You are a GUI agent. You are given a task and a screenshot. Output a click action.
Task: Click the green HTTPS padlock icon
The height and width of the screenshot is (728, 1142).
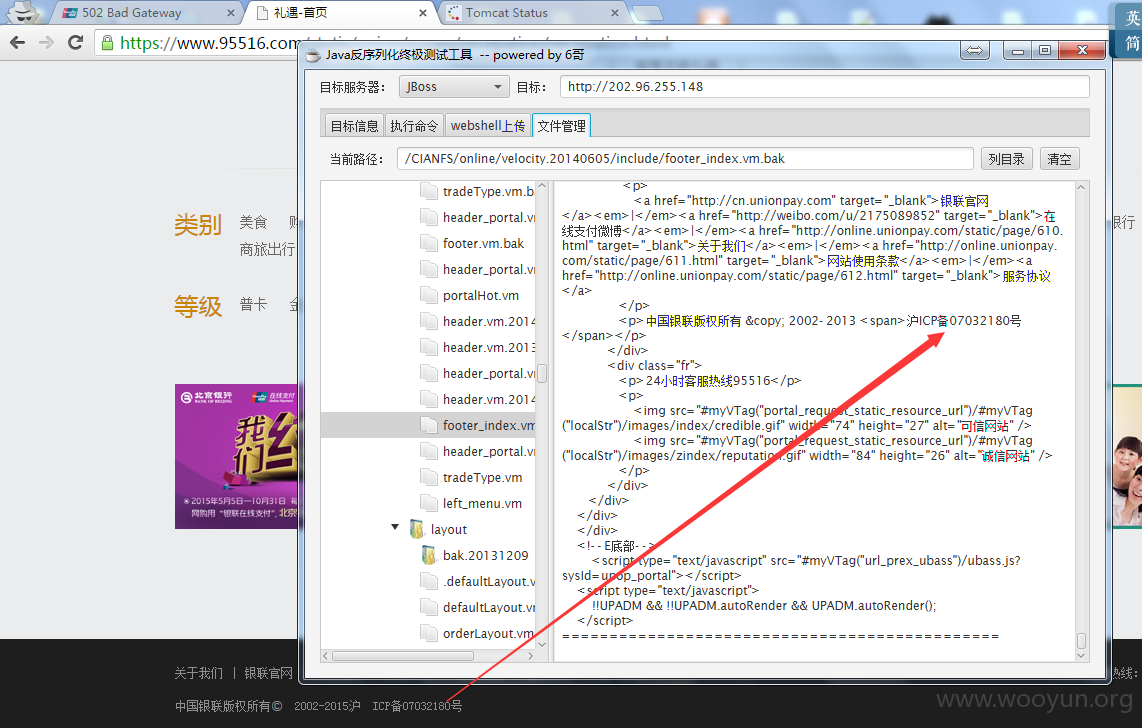pos(107,43)
